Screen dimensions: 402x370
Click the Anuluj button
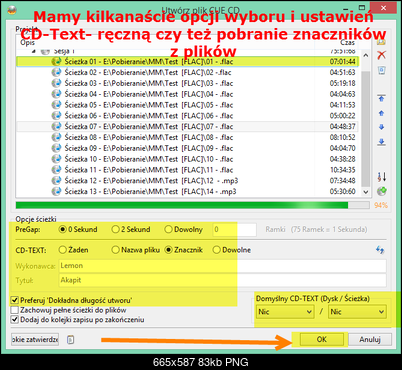(x=370, y=339)
